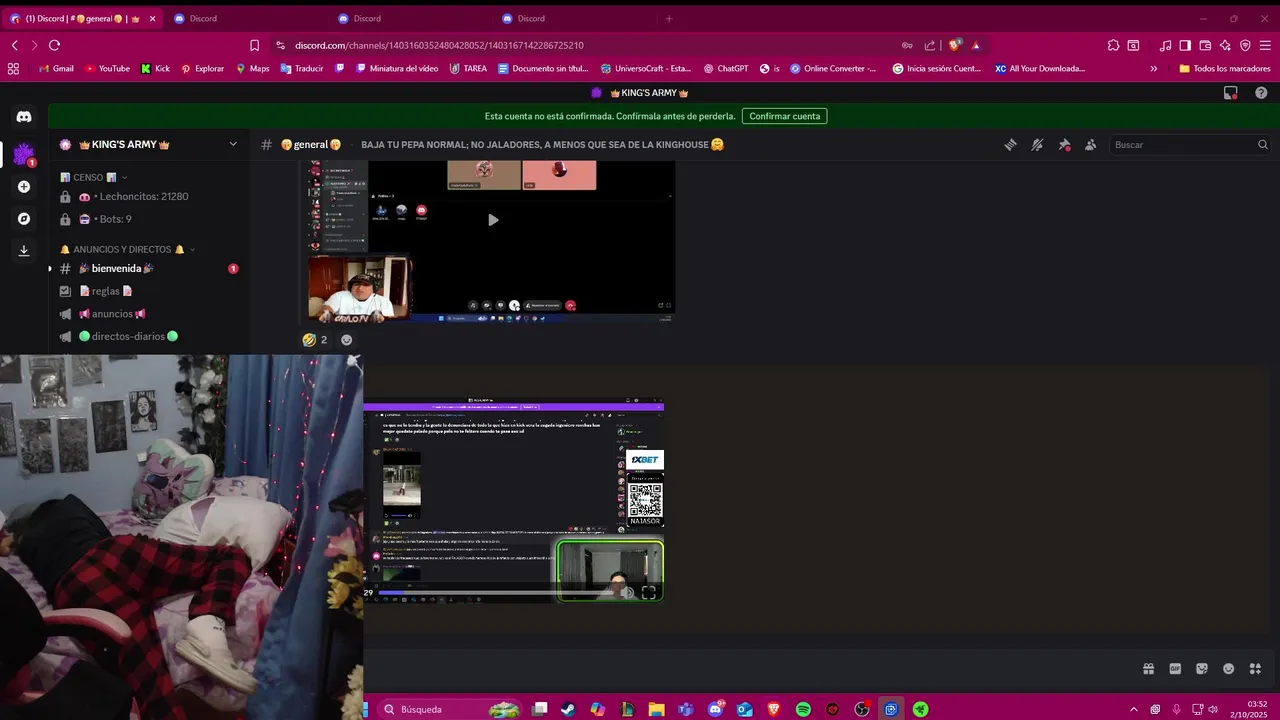Open Threads icon in channel header
The width and height of the screenshot is (1280, 720).
pyautogui.click(x=1011, y=145)
